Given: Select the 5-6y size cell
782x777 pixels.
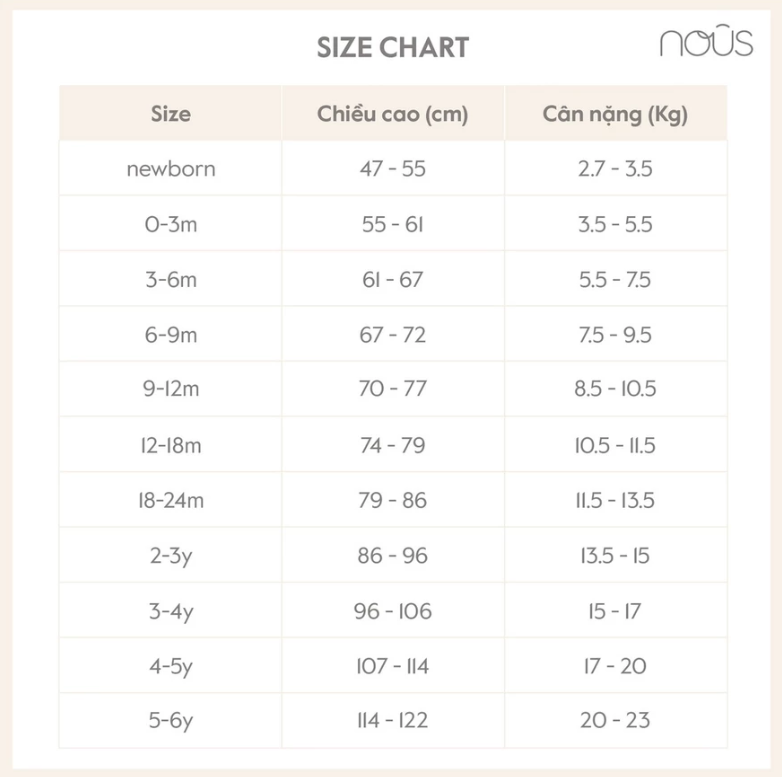Looking at the screenshot, I should coord(170,721).
